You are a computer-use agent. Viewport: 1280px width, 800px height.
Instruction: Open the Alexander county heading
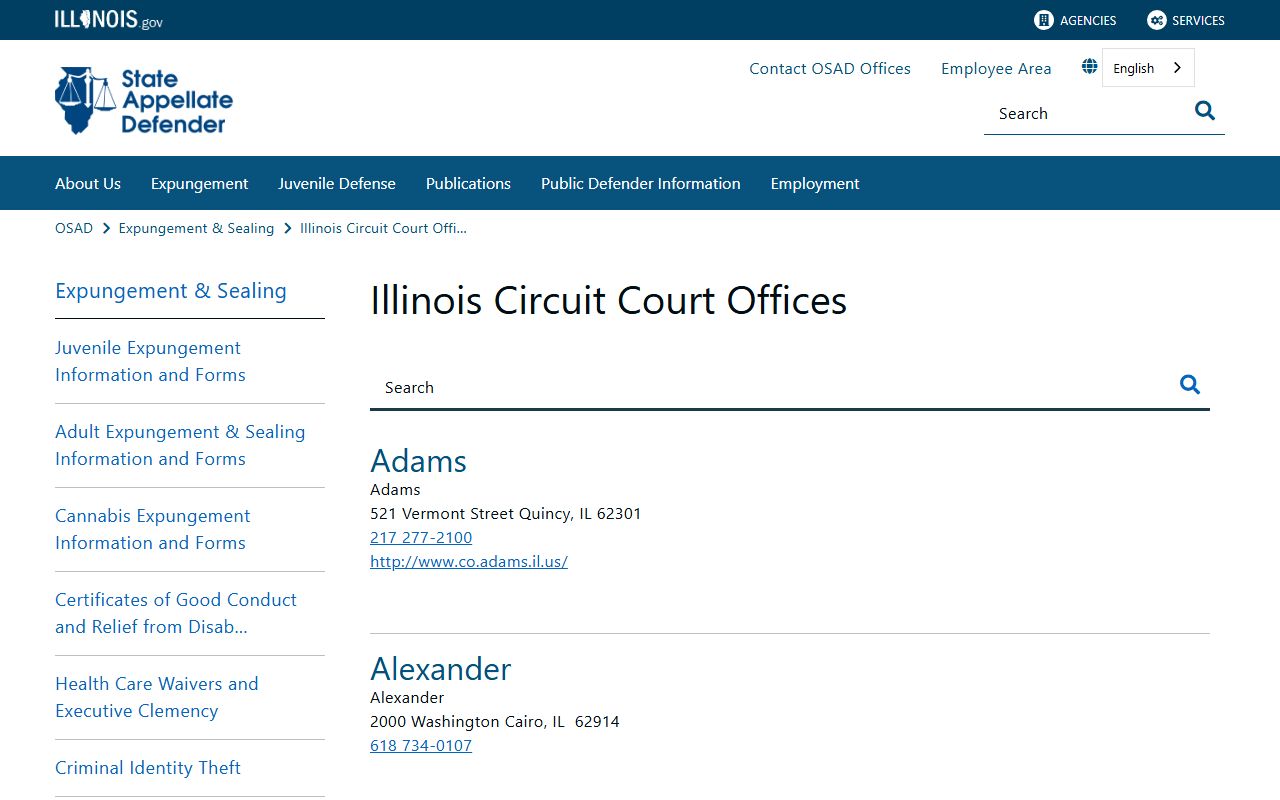click(440, 668)
